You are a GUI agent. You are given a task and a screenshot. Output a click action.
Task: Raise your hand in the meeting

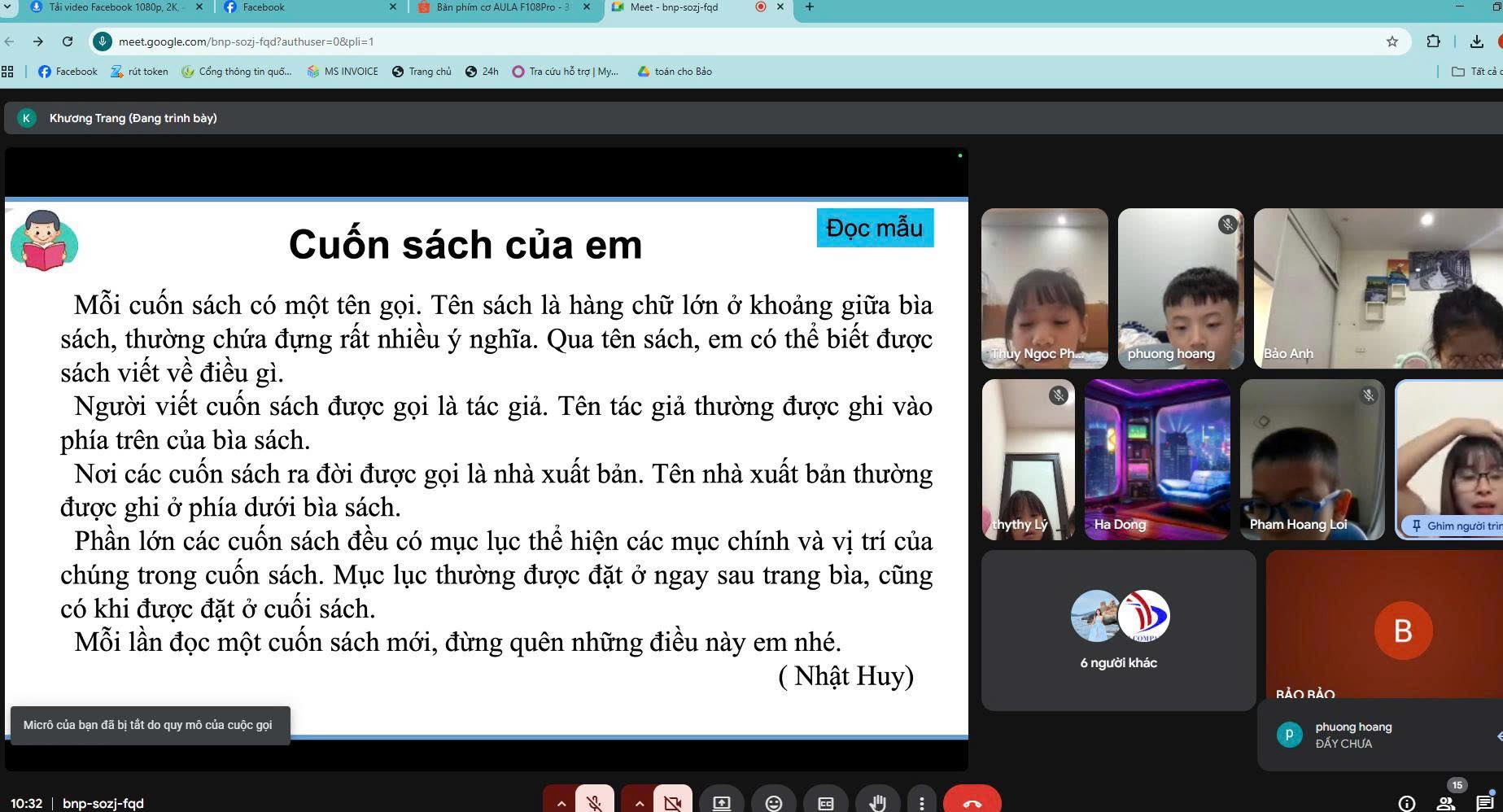pyautogui.click(x=877, y=803)
